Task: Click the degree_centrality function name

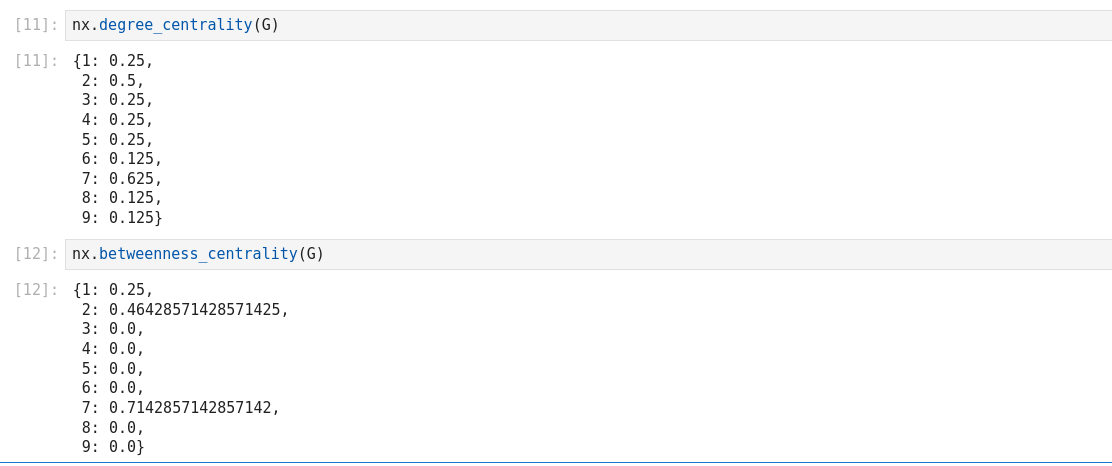Action: tap(175, 25)
